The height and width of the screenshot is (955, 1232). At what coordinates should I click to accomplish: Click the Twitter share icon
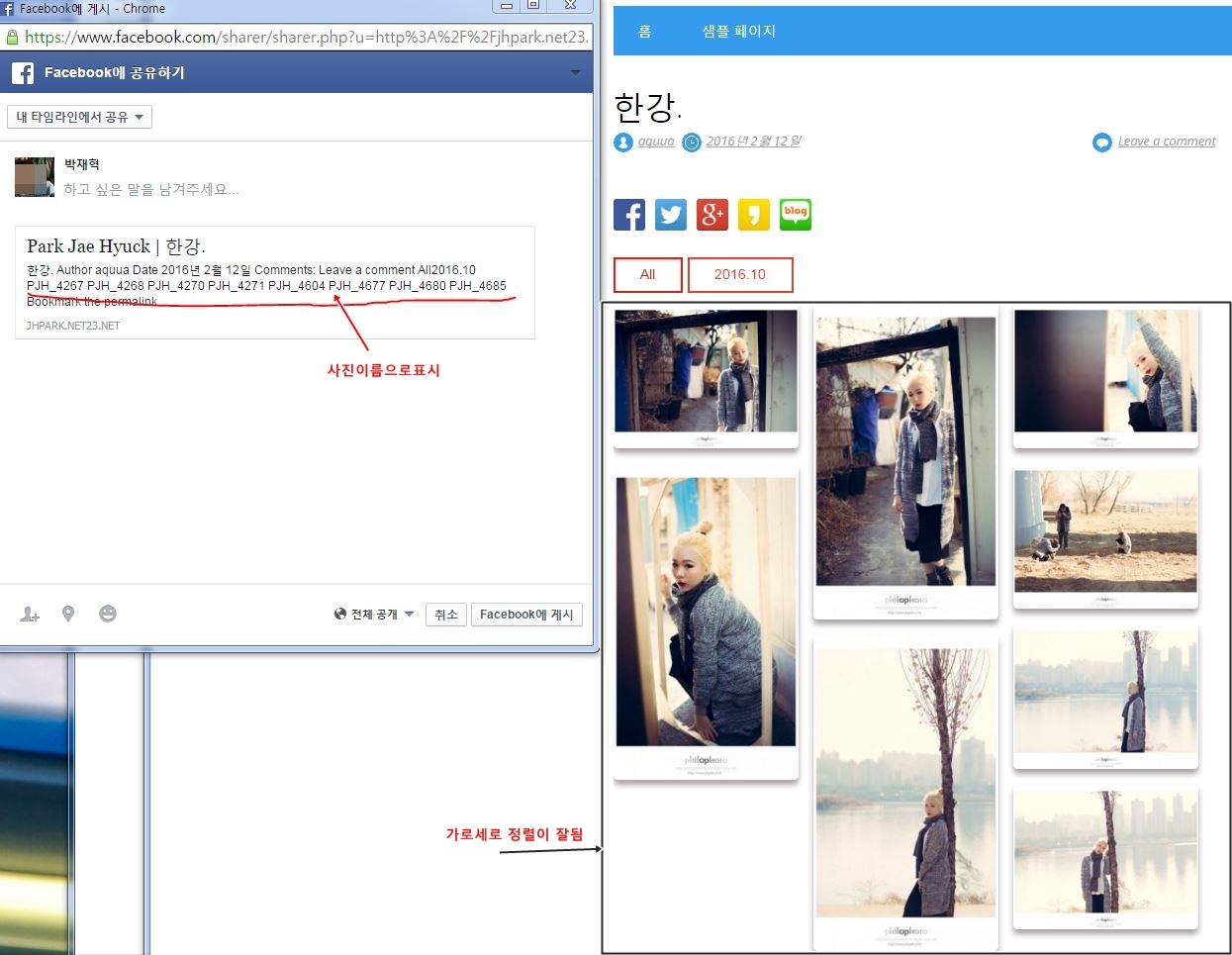[671, 215]
